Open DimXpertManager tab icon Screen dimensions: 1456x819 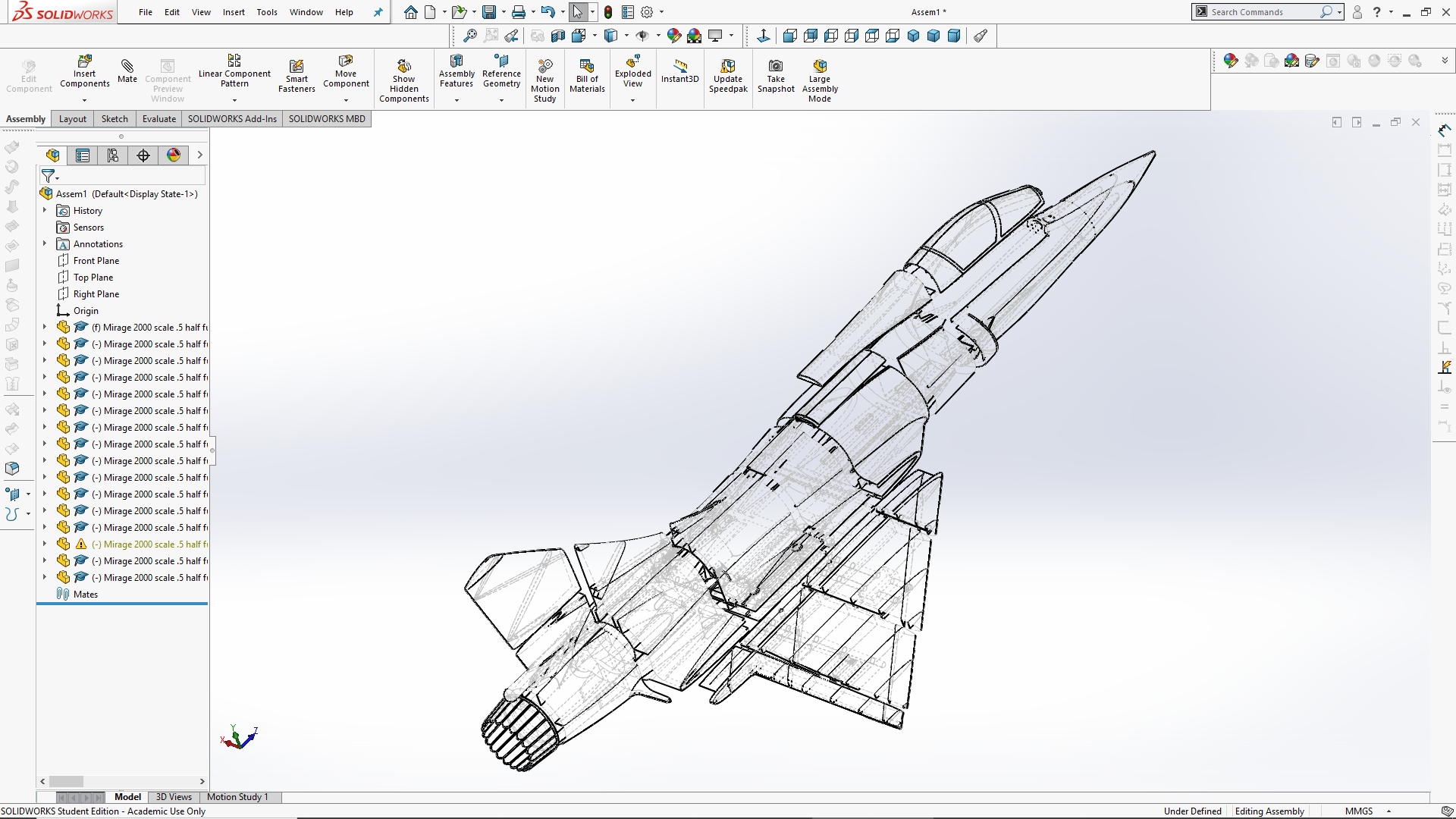click(143, 155)
